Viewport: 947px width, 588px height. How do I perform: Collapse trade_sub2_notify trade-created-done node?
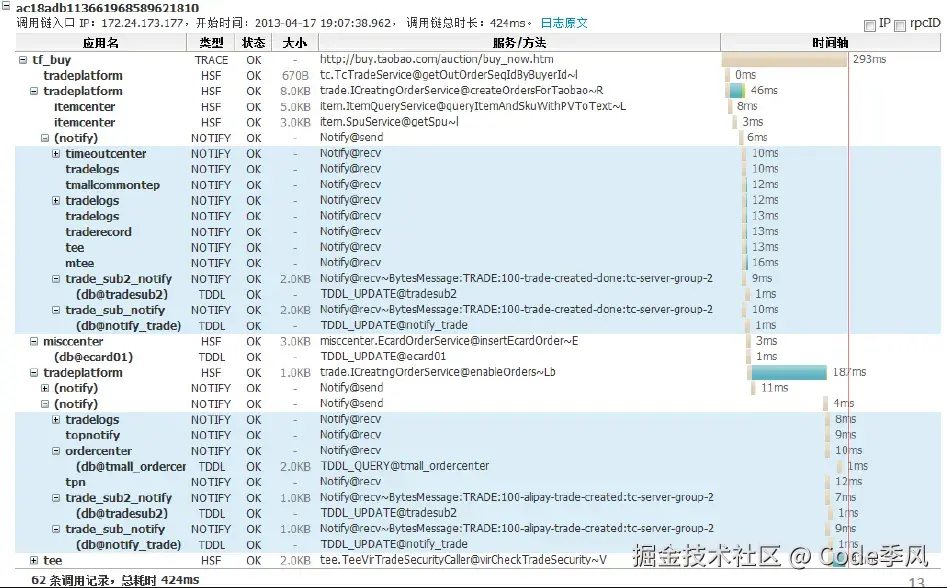pos(56,279)
